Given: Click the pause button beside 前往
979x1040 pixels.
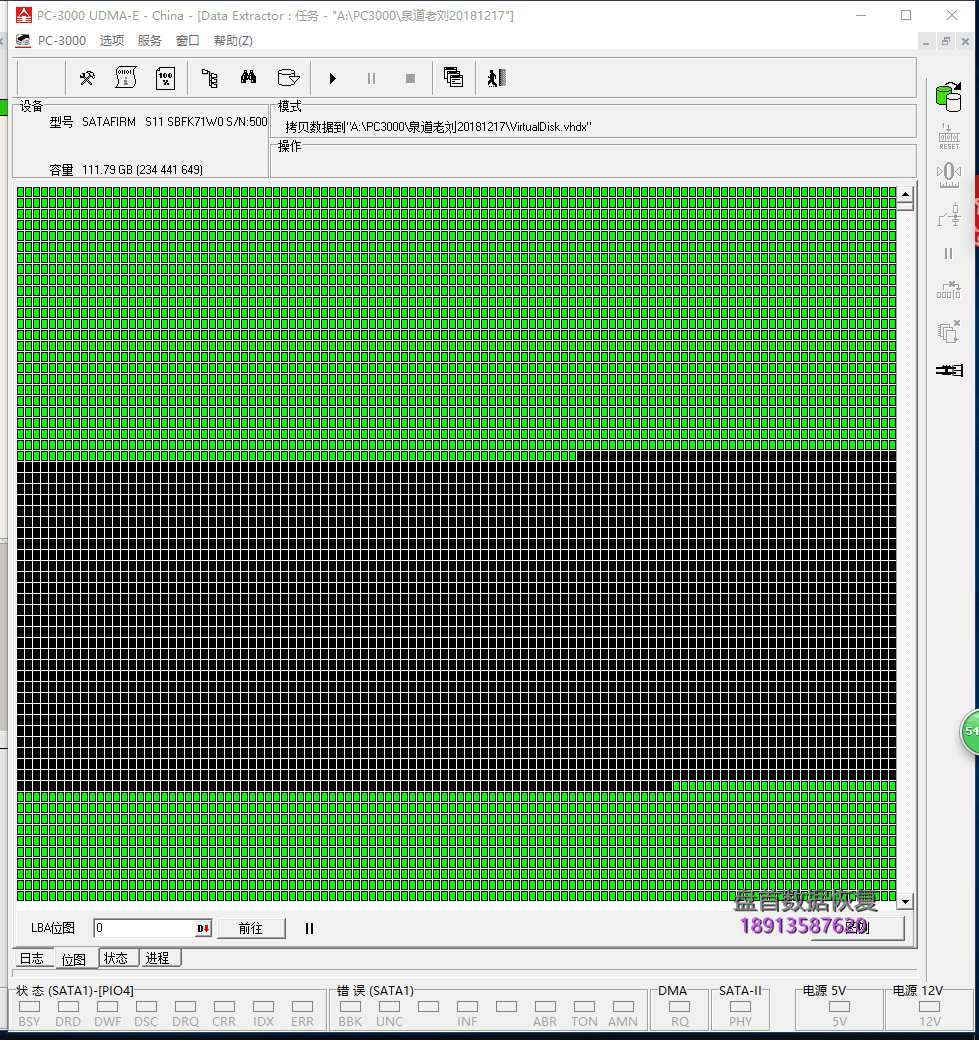Looking at the screenshot, I should 309,928.
